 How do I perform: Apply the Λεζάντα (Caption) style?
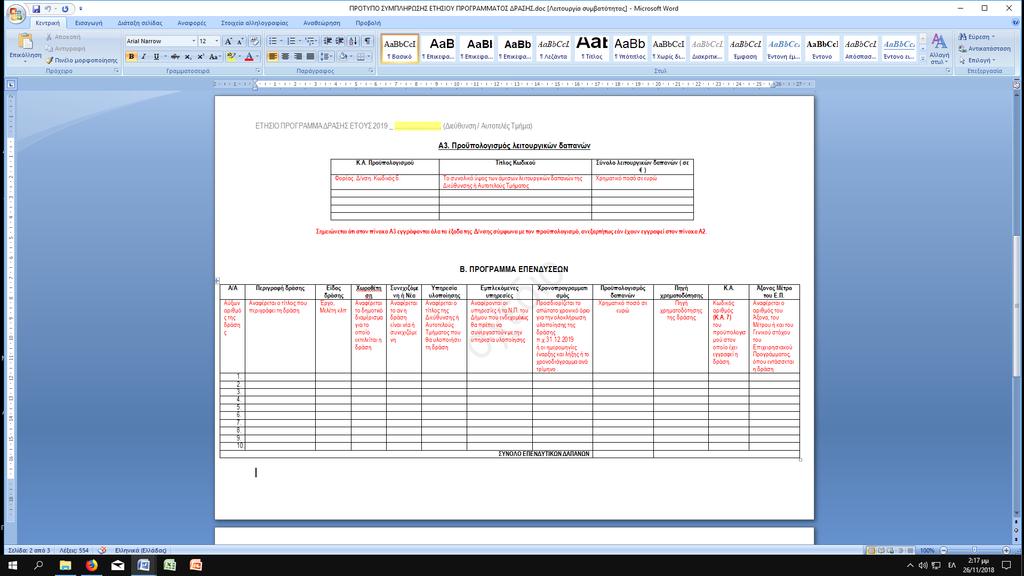[x=553, y=48]
